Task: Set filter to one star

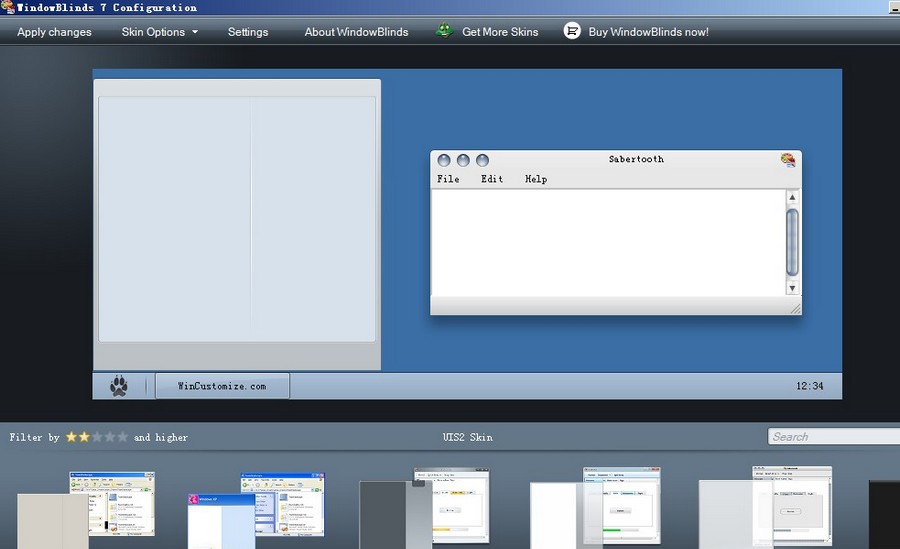Action: click(71, 437)
